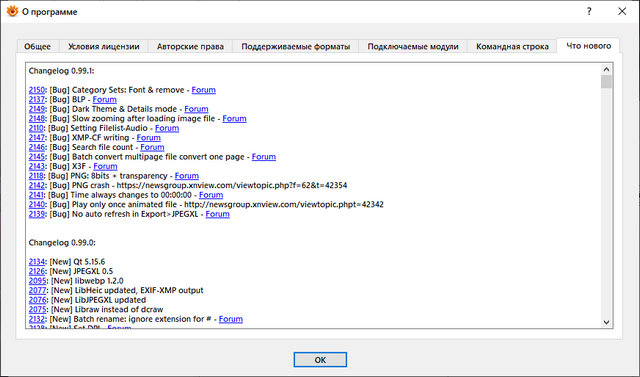Click the scrollbar down arrow
The height and width of the screenshot is (377, 640).
pyautogui.click(x=606, y=322)
